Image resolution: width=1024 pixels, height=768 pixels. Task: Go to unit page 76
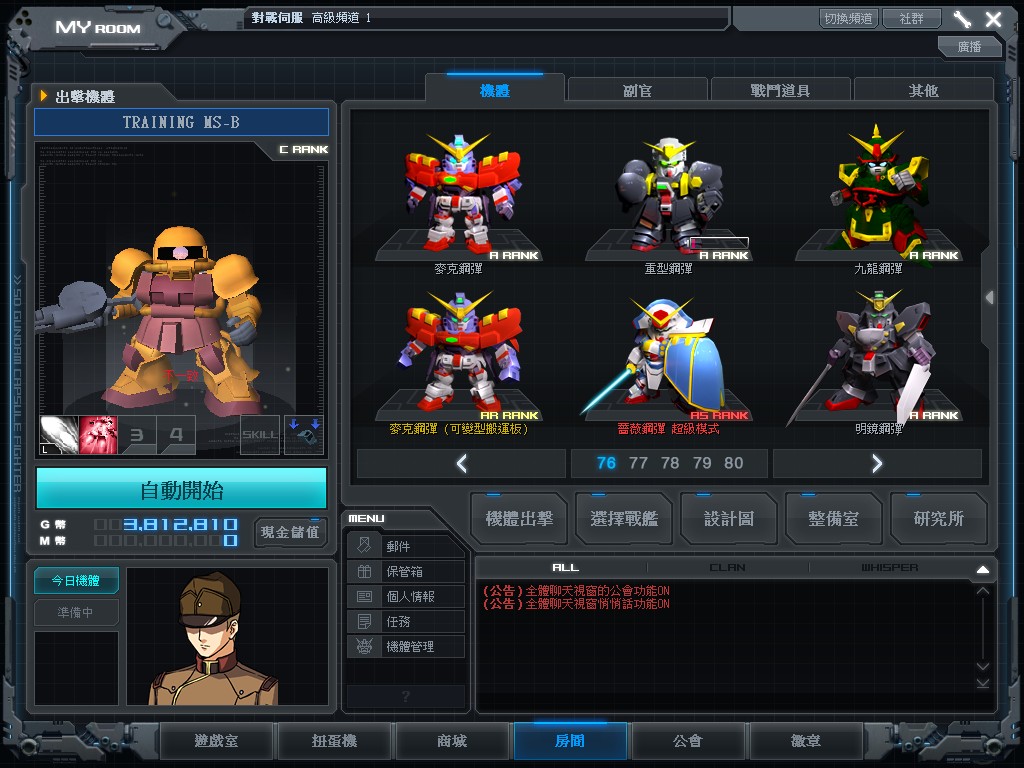pos(606,463)
